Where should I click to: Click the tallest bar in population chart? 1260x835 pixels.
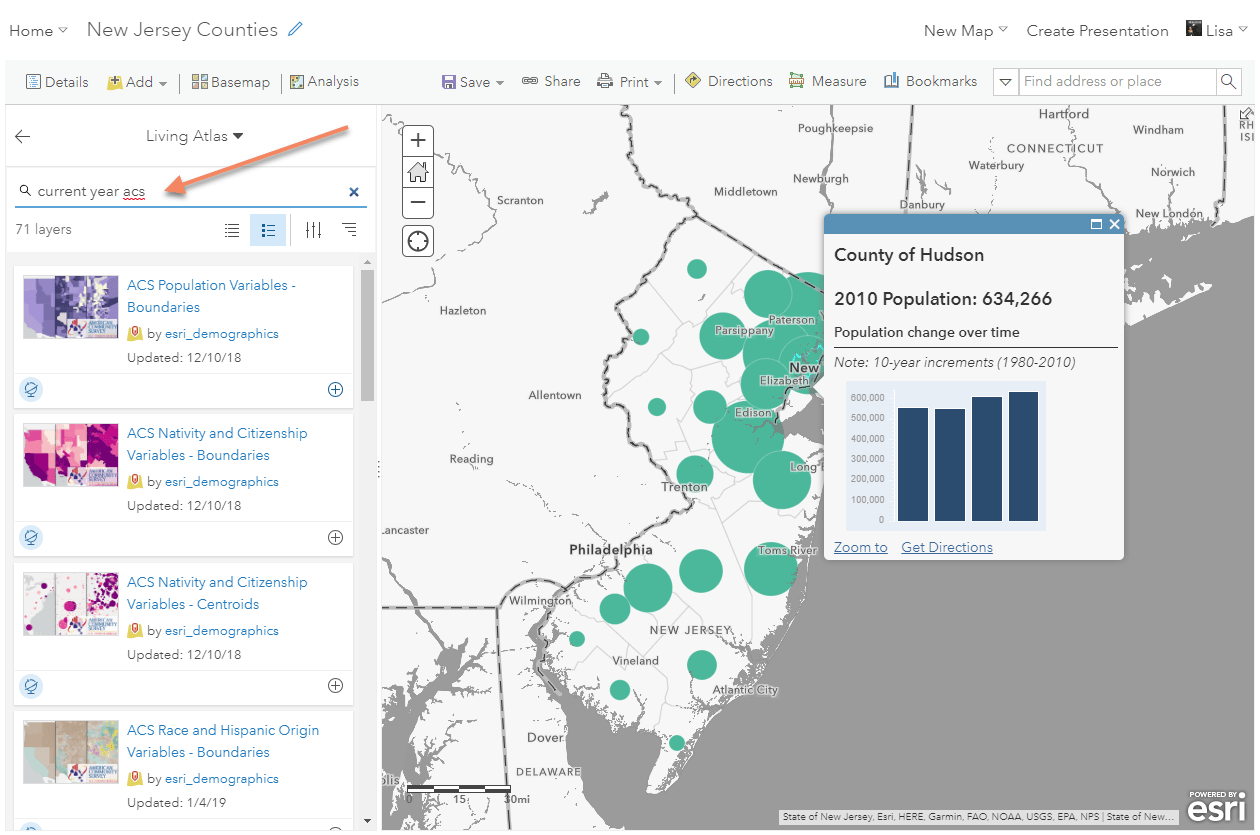click(x=1023, y=456)
